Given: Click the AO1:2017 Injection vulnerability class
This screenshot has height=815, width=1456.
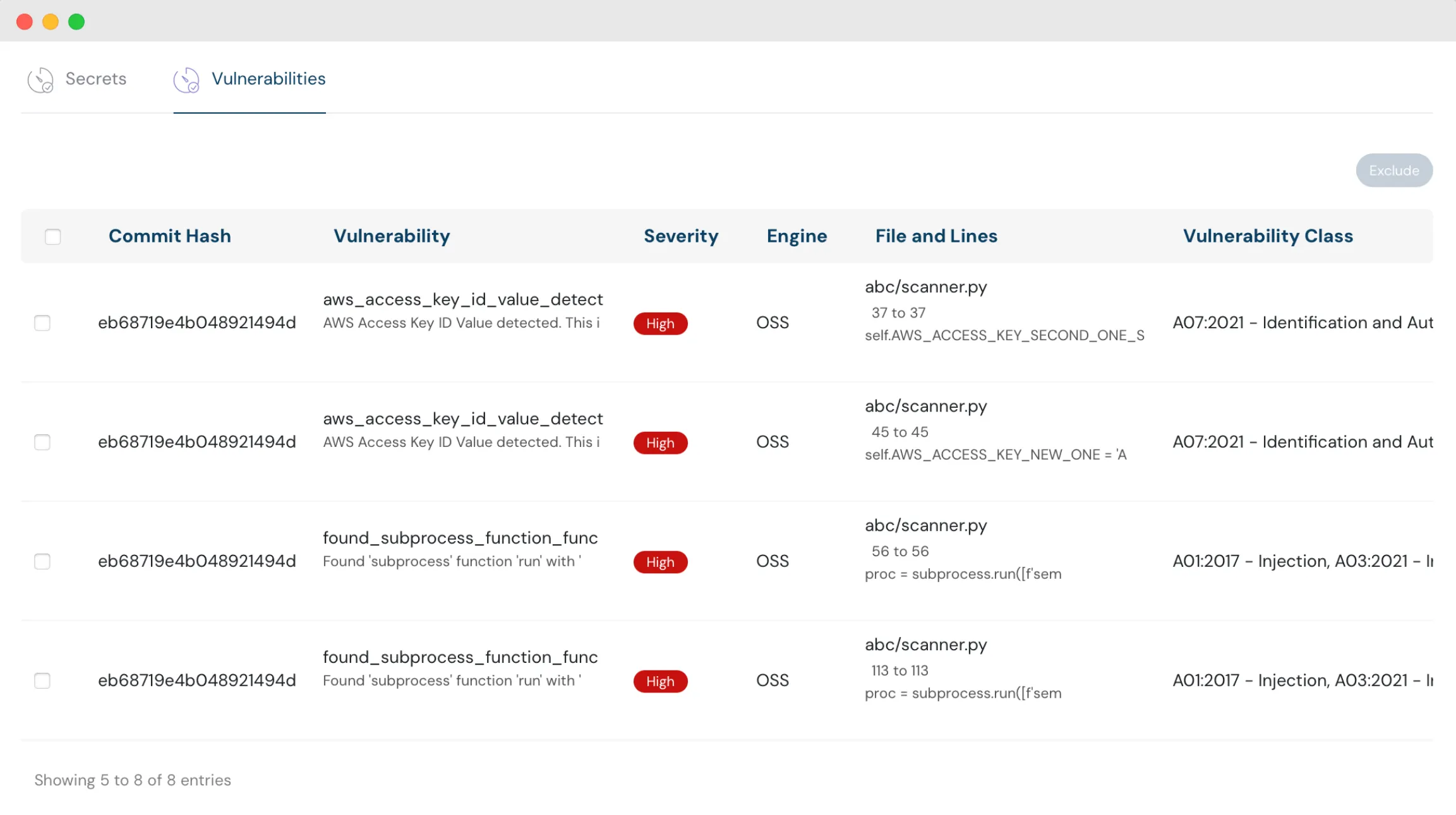Looking at the screenshot, I should [1303, 561].
